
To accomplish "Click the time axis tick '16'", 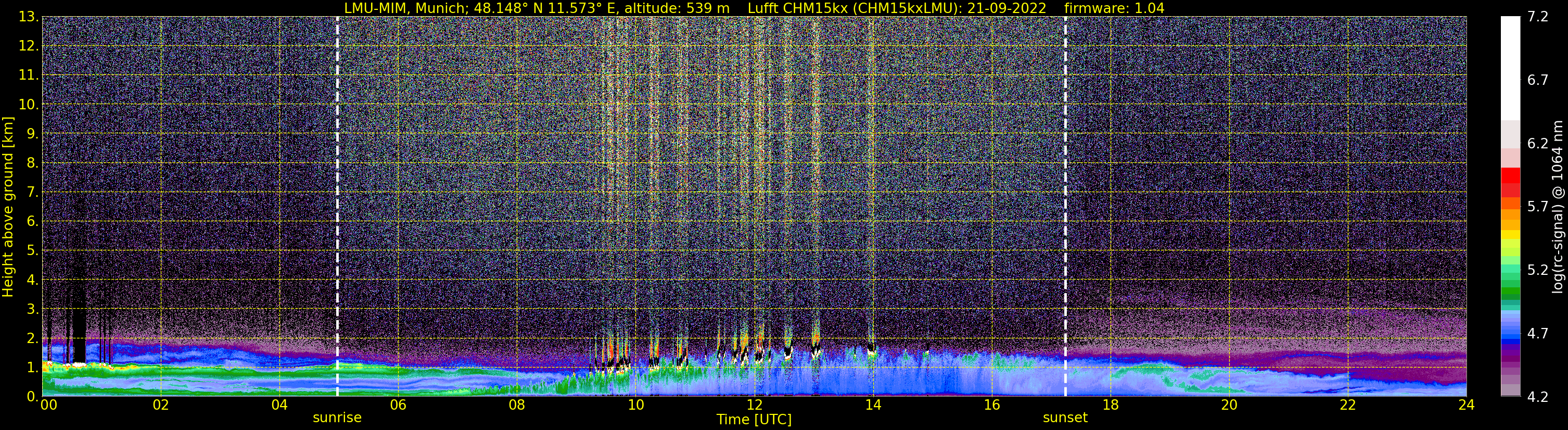I will tap(991, 406).
